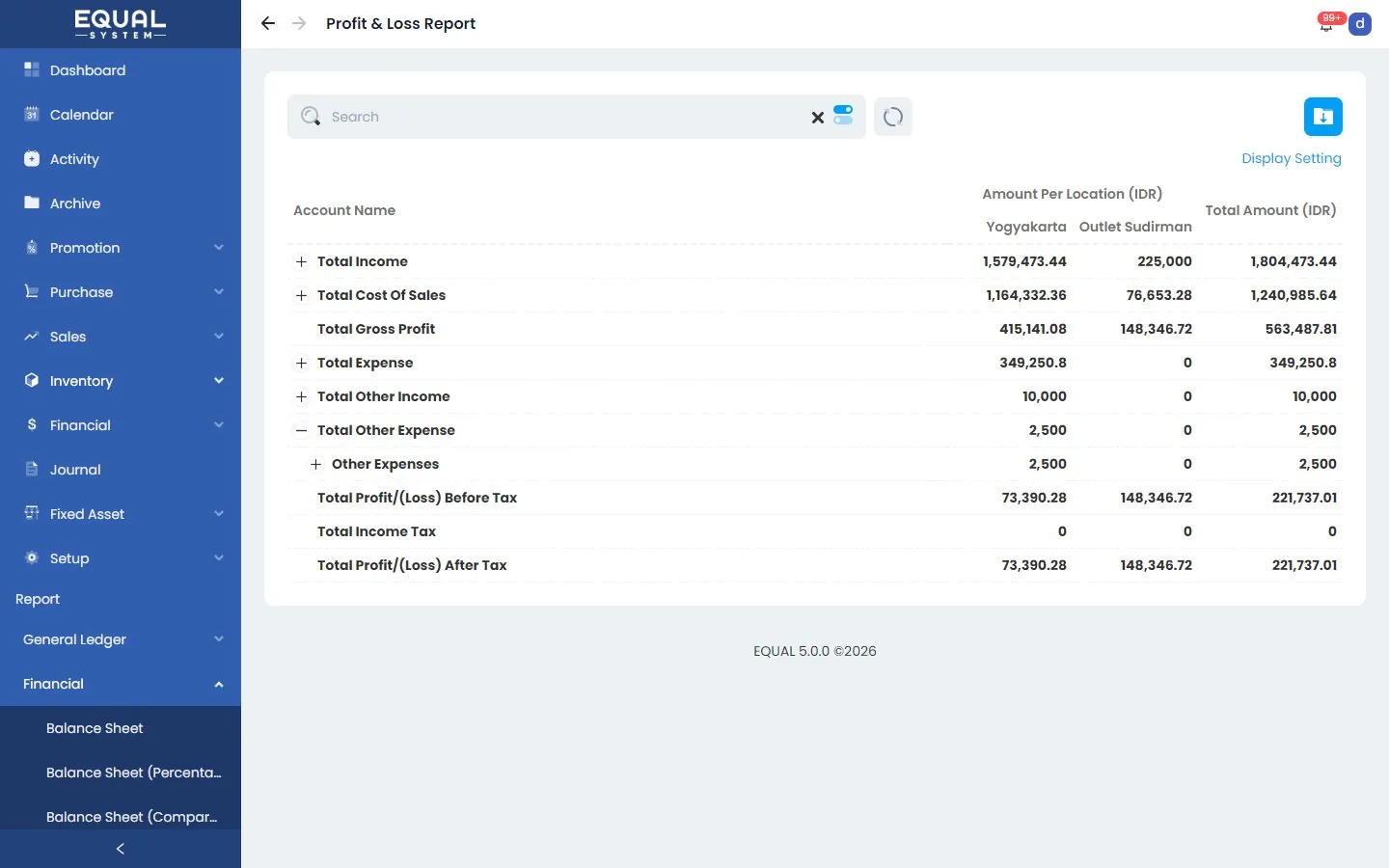
Task: Click the EQUAL SYSTEM logo
Action: (121, 24)
